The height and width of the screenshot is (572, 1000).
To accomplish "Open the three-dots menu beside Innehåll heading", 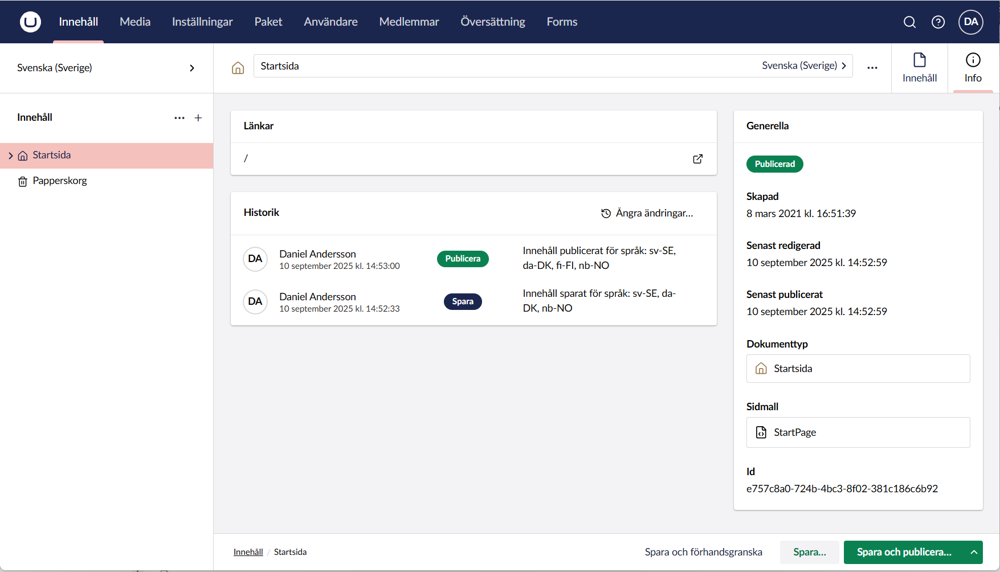I will point(179,118).
